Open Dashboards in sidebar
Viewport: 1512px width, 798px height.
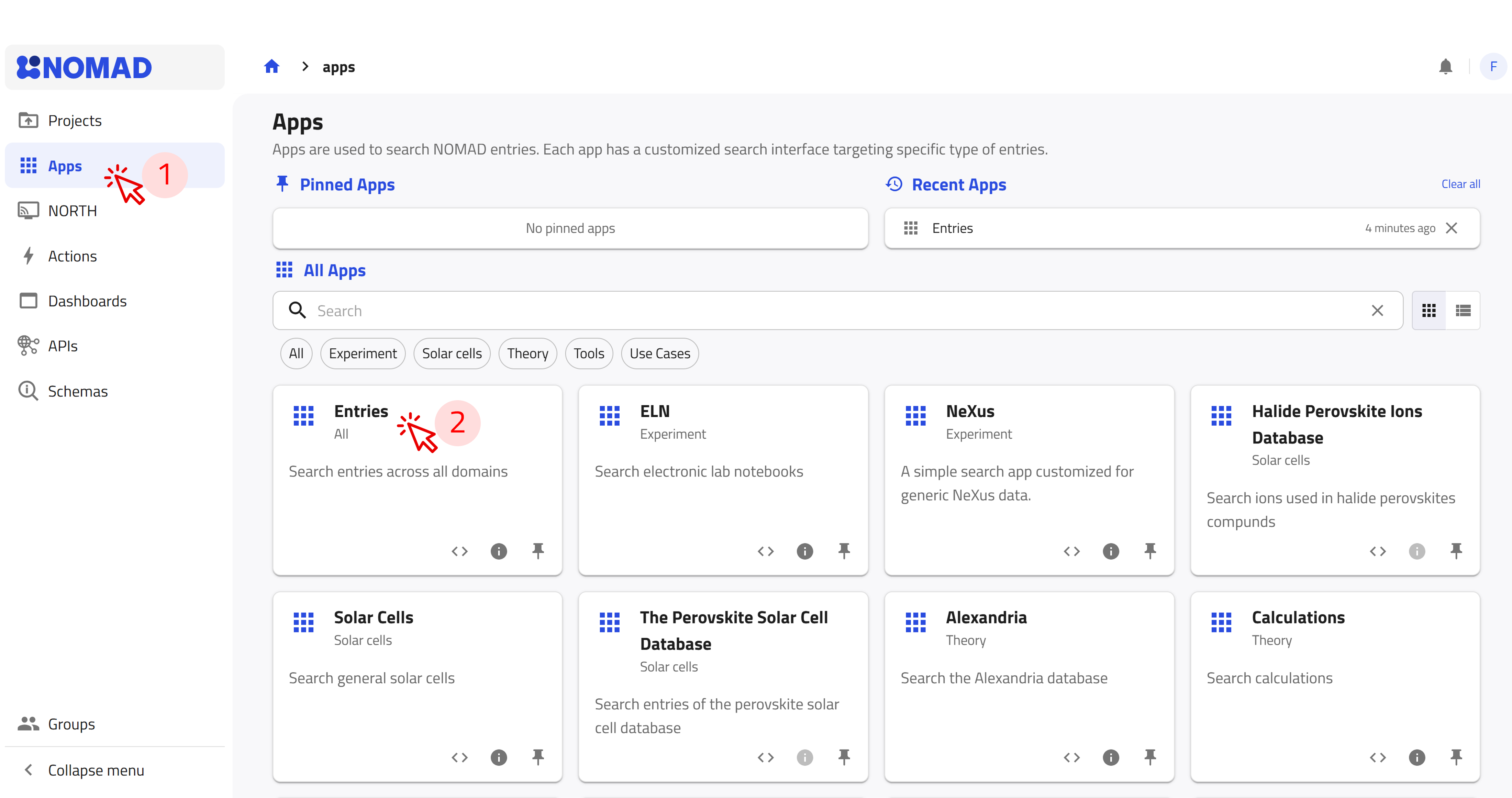click(x=114, y=301)
